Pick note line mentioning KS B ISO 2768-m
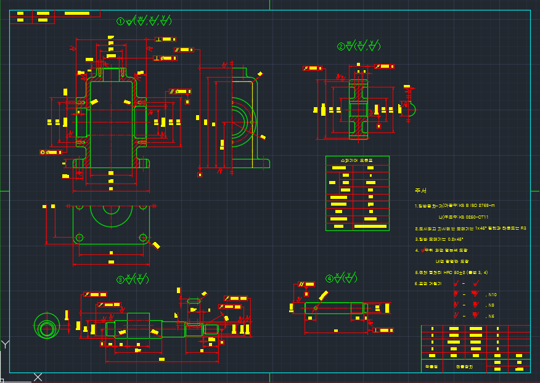The image size is (540, 383). point(455,206)
